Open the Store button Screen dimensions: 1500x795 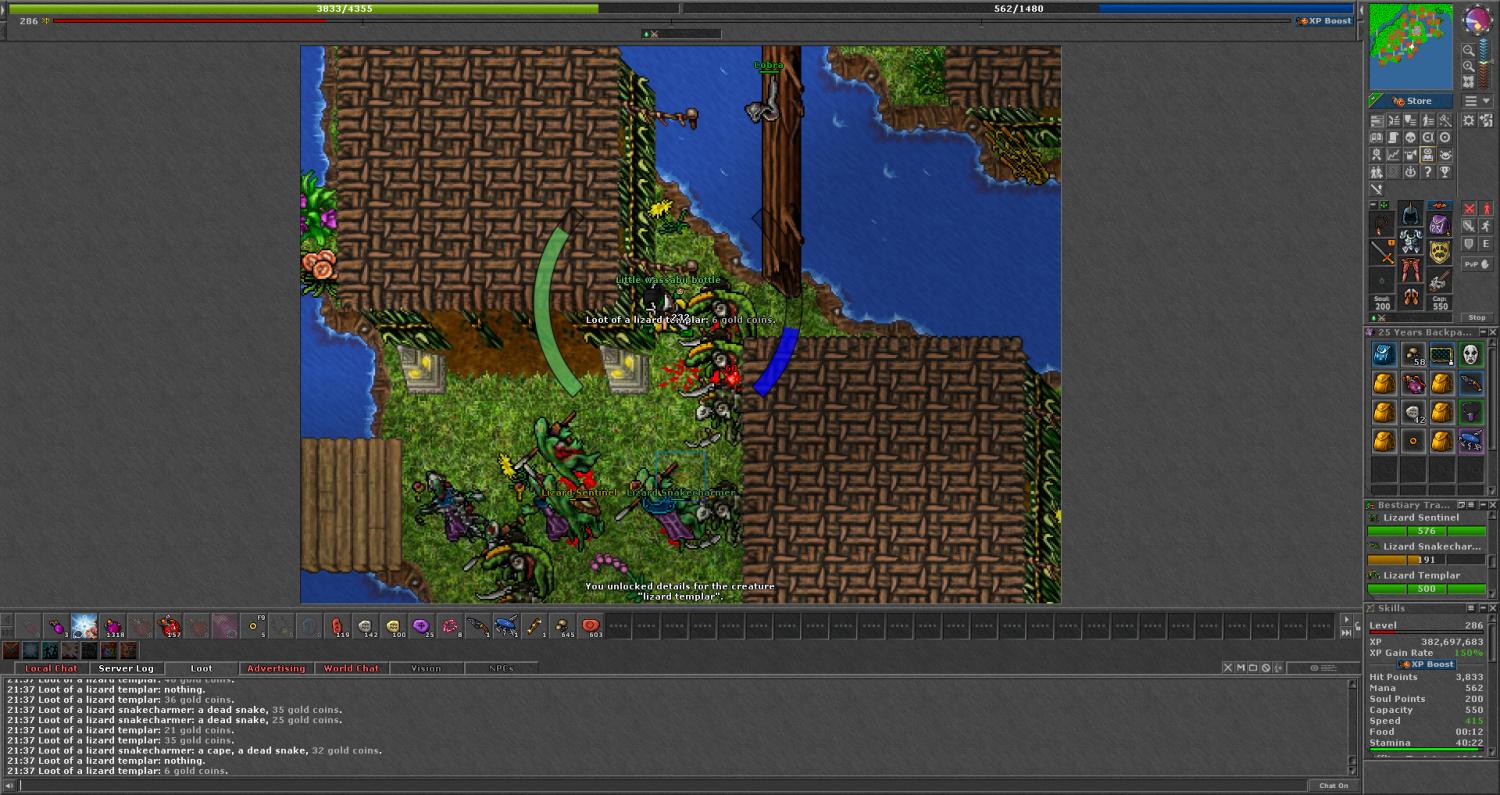[x=1411, y=101]
